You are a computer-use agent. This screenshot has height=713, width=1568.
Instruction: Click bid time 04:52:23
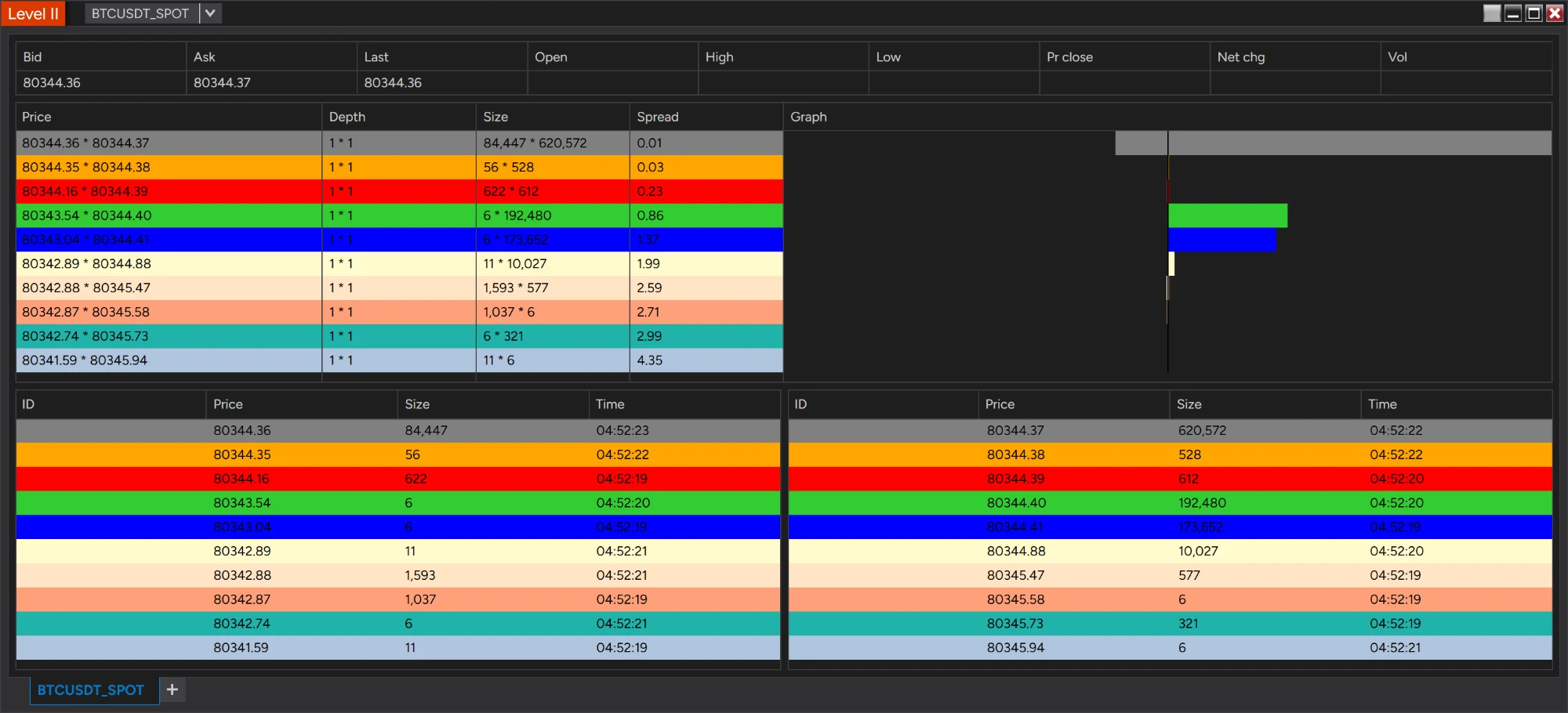[x=622, y=430]
